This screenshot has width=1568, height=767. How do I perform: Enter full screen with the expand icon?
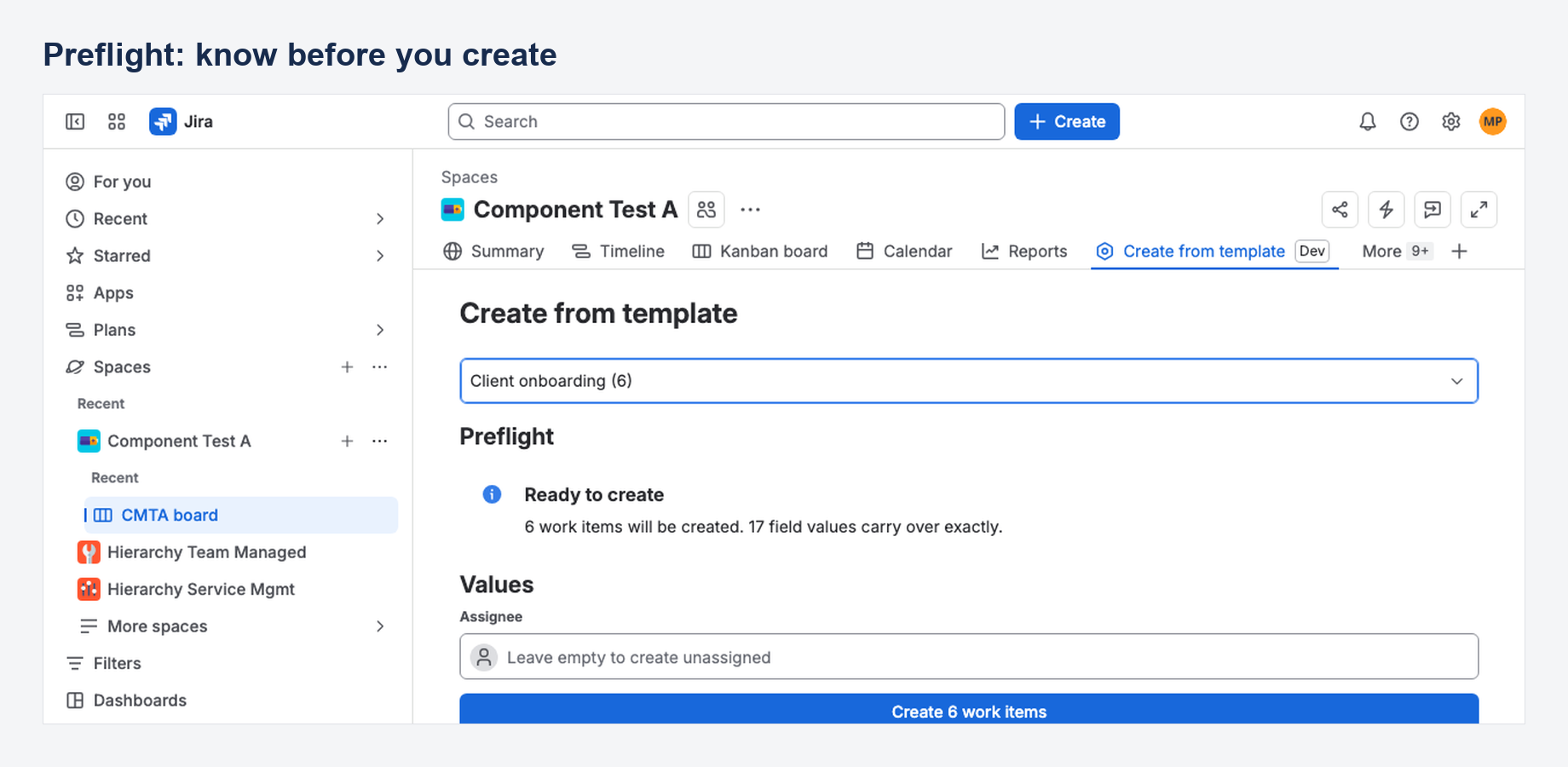point(1479,210)
